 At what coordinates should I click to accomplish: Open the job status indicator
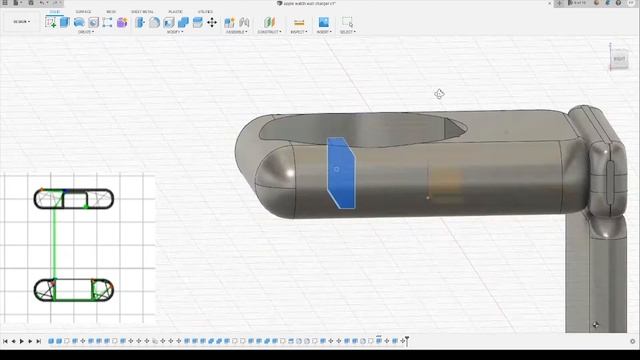[x=596, y=3]
